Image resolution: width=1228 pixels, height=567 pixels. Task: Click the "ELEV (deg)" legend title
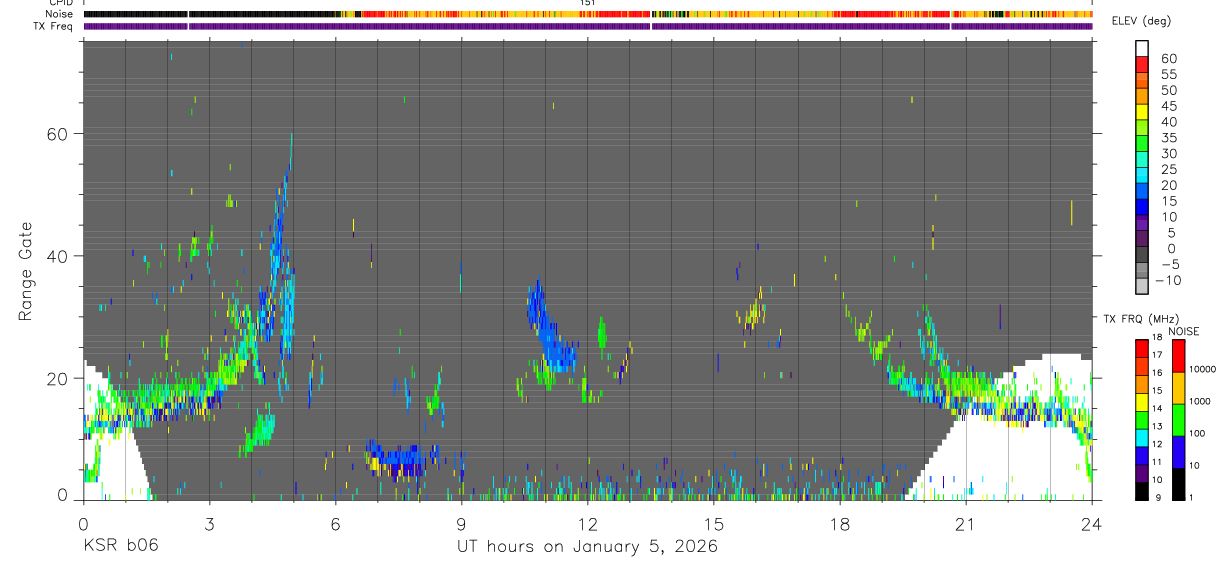pyautogui.click(x=1144, y=21)
